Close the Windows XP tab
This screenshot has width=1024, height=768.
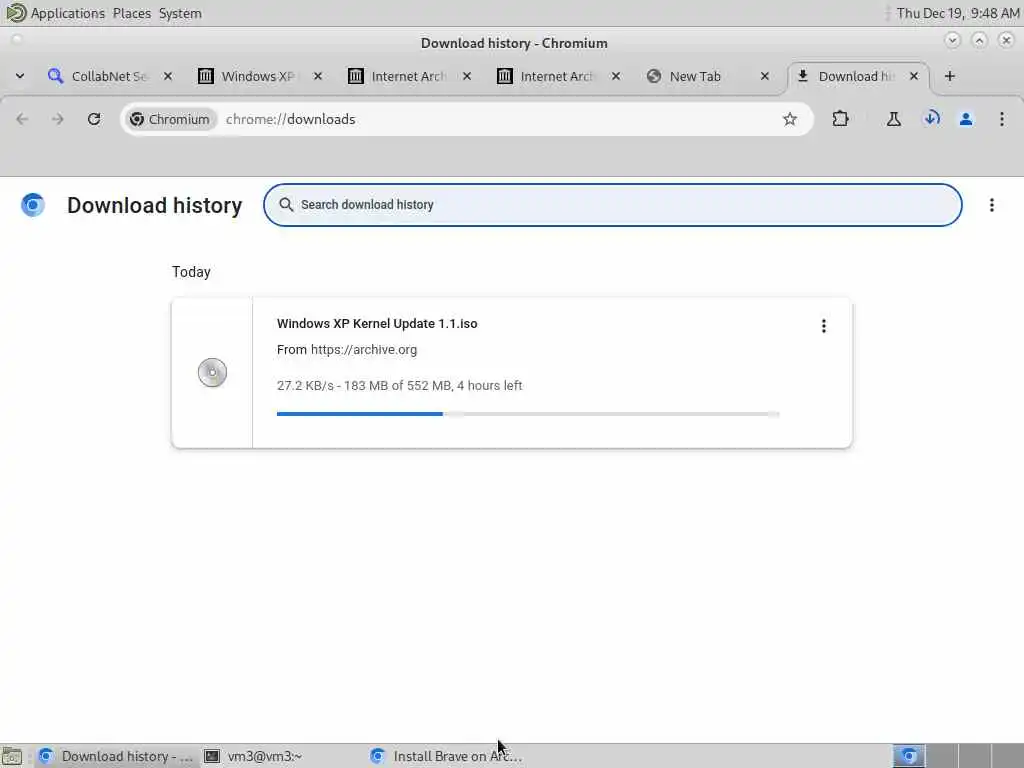point(317,76)
